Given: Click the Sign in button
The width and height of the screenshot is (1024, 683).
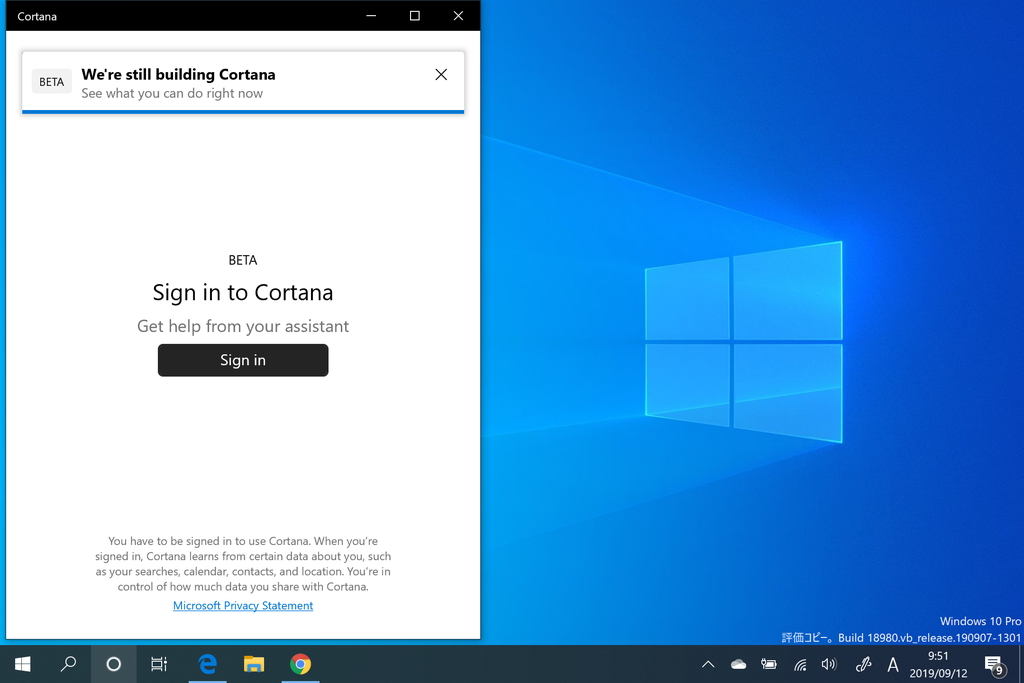Looking at the screenshot, I should [x=242, y=360].
